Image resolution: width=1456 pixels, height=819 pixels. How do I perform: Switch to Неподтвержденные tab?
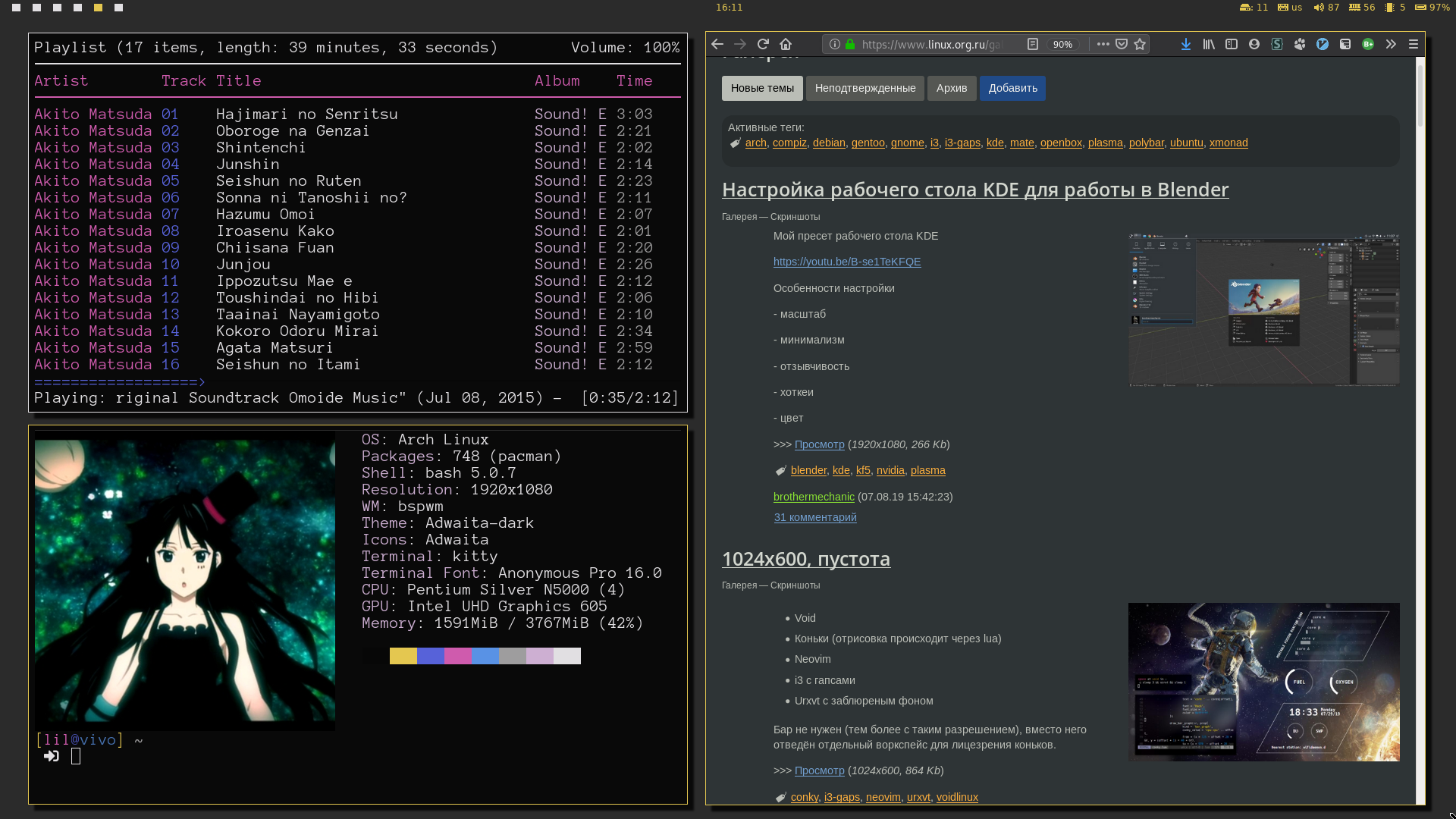tap(865, 88)
